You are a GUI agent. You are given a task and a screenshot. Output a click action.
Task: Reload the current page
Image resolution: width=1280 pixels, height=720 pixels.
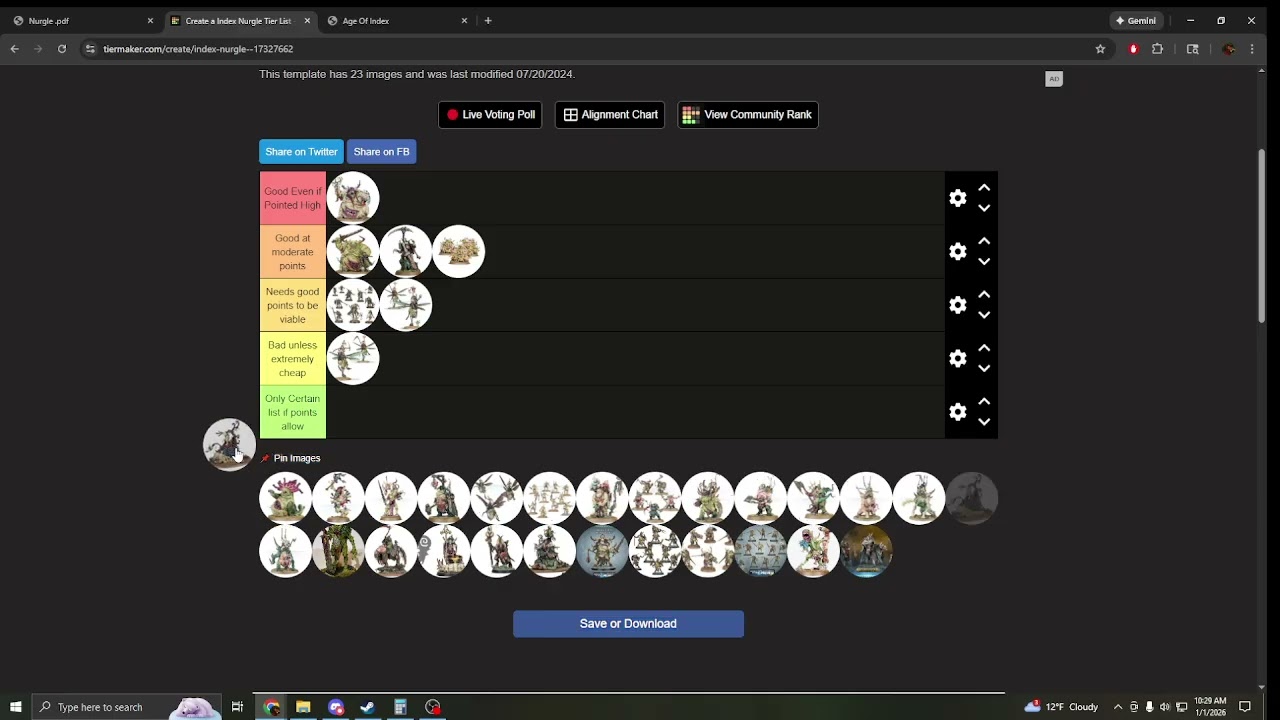(x=62, y=49)
